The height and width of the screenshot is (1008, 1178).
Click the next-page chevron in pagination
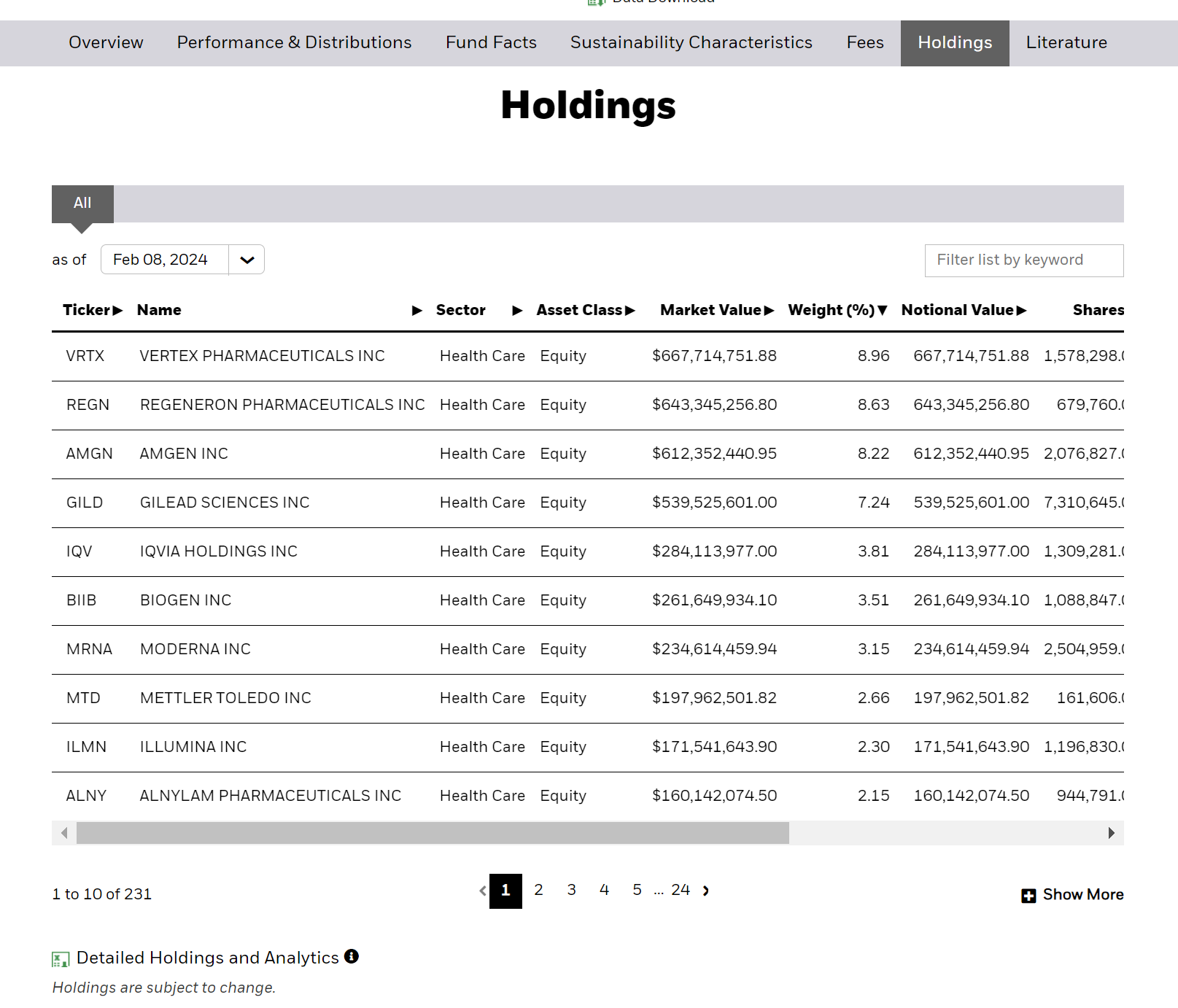click(x=705, y=891)
